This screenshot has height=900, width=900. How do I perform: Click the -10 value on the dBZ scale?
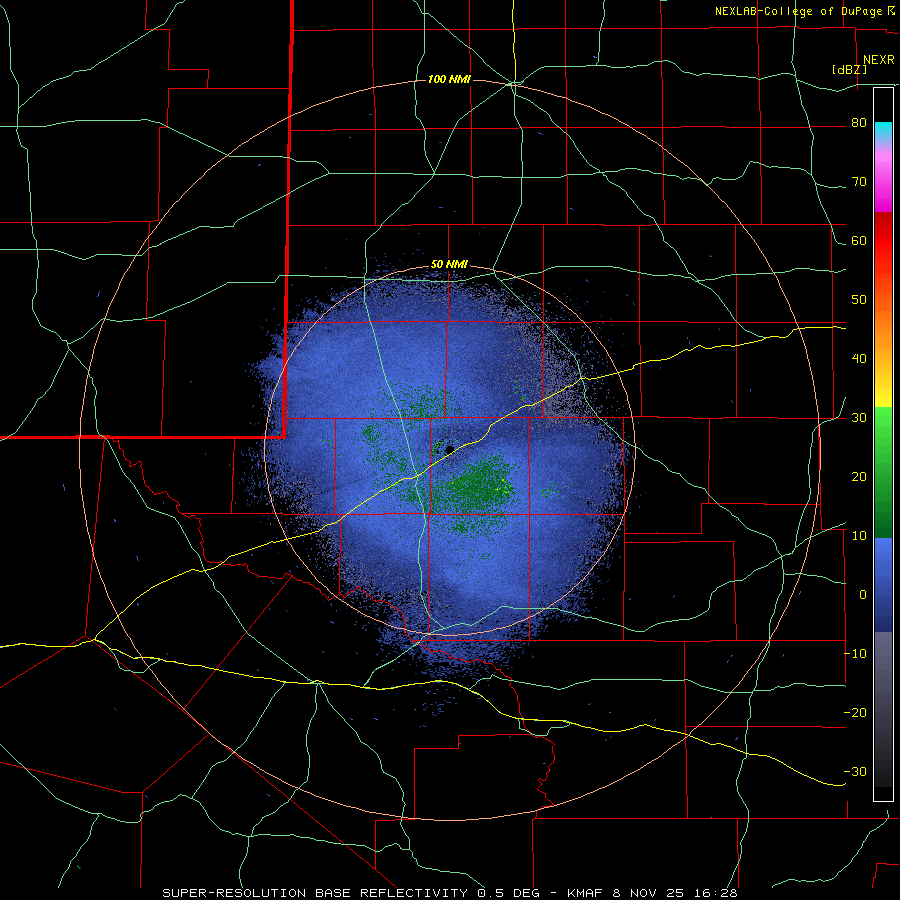[x=856, y=654]
